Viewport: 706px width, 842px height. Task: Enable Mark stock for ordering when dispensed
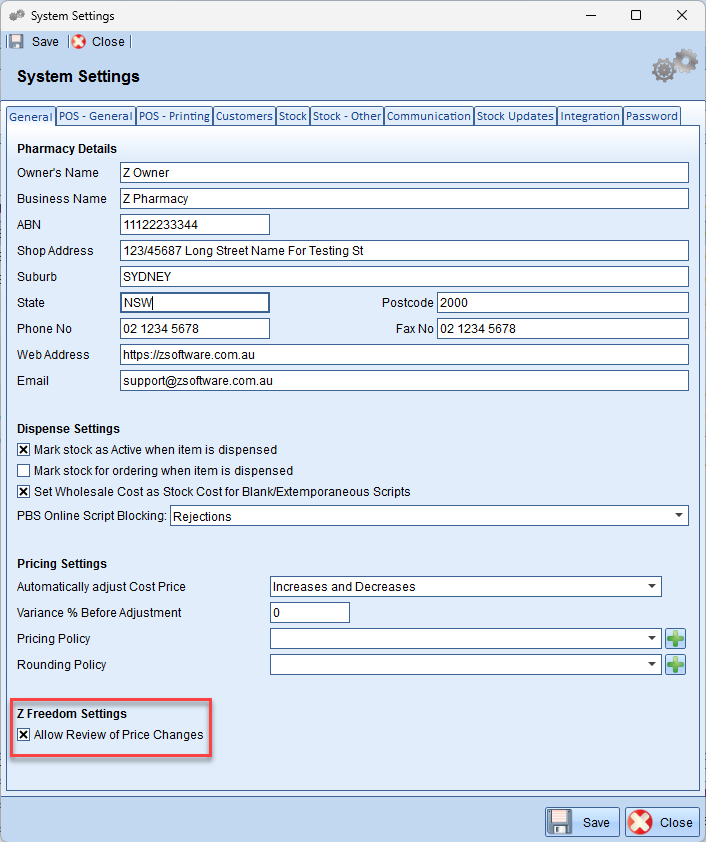(24, 471)
